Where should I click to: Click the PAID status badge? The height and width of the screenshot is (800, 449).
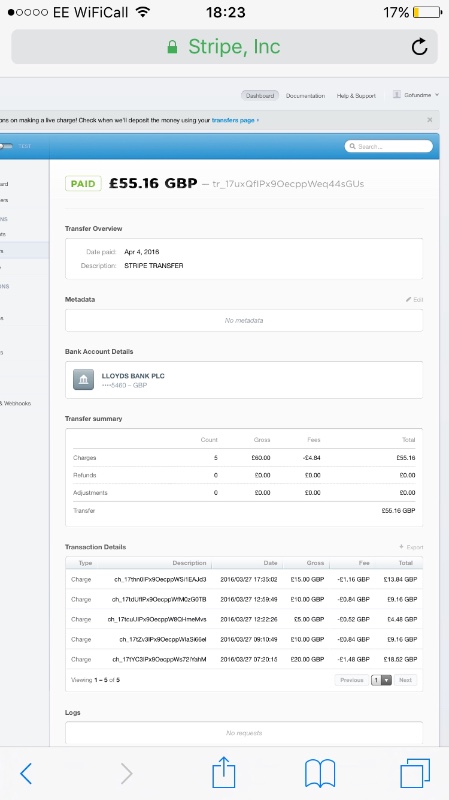tap(83, 184)
